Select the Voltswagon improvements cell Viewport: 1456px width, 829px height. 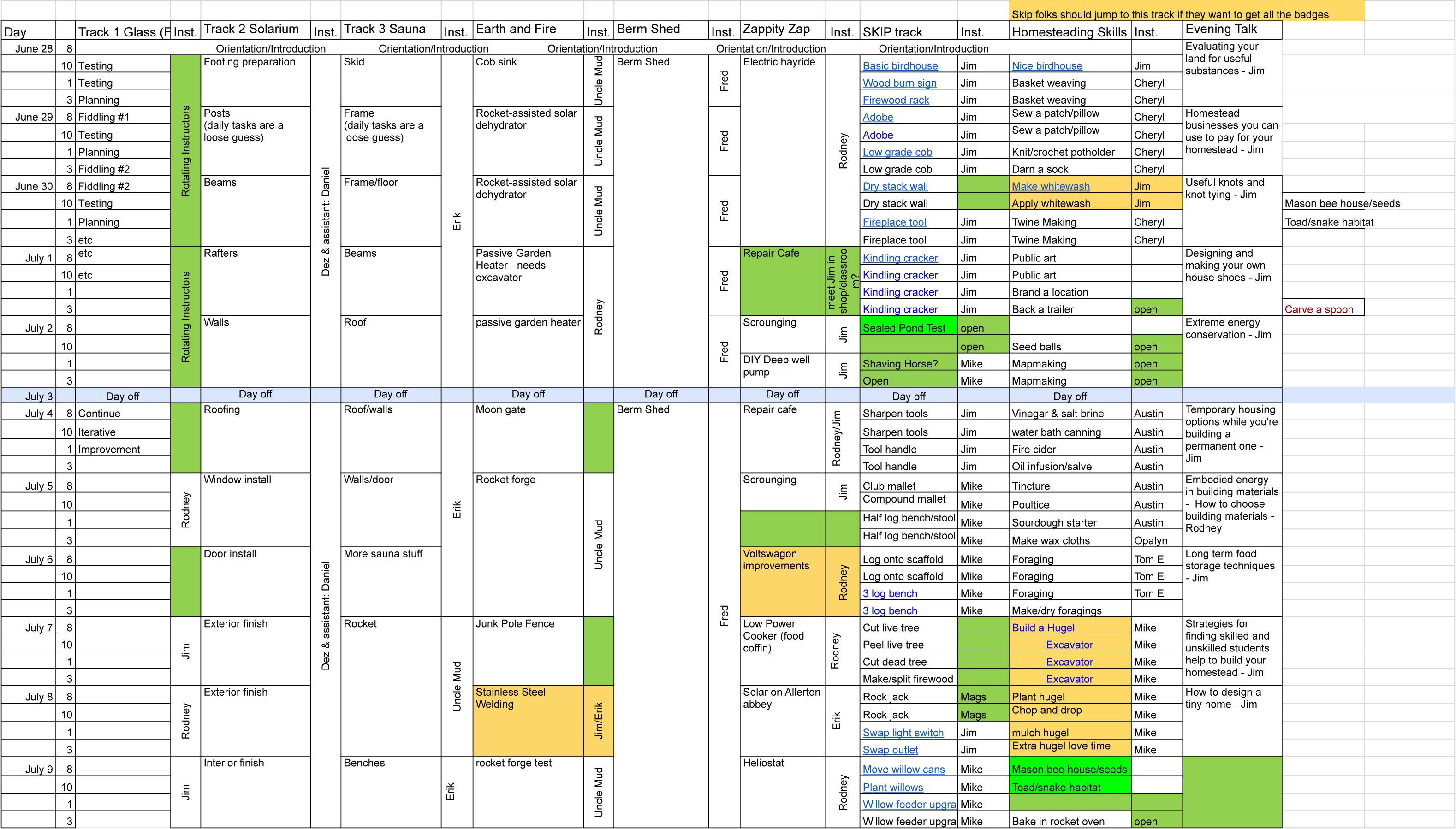click(782, 581)
